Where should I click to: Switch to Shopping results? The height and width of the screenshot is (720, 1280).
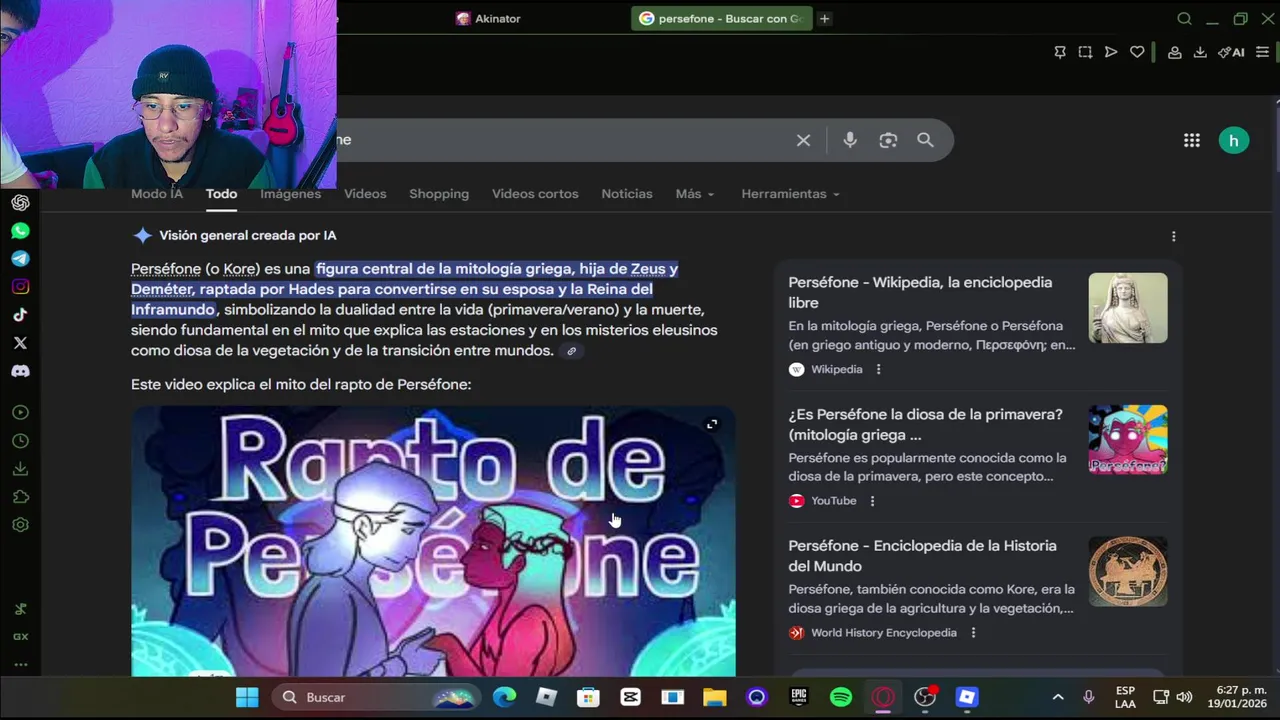(x=439, y=194)
